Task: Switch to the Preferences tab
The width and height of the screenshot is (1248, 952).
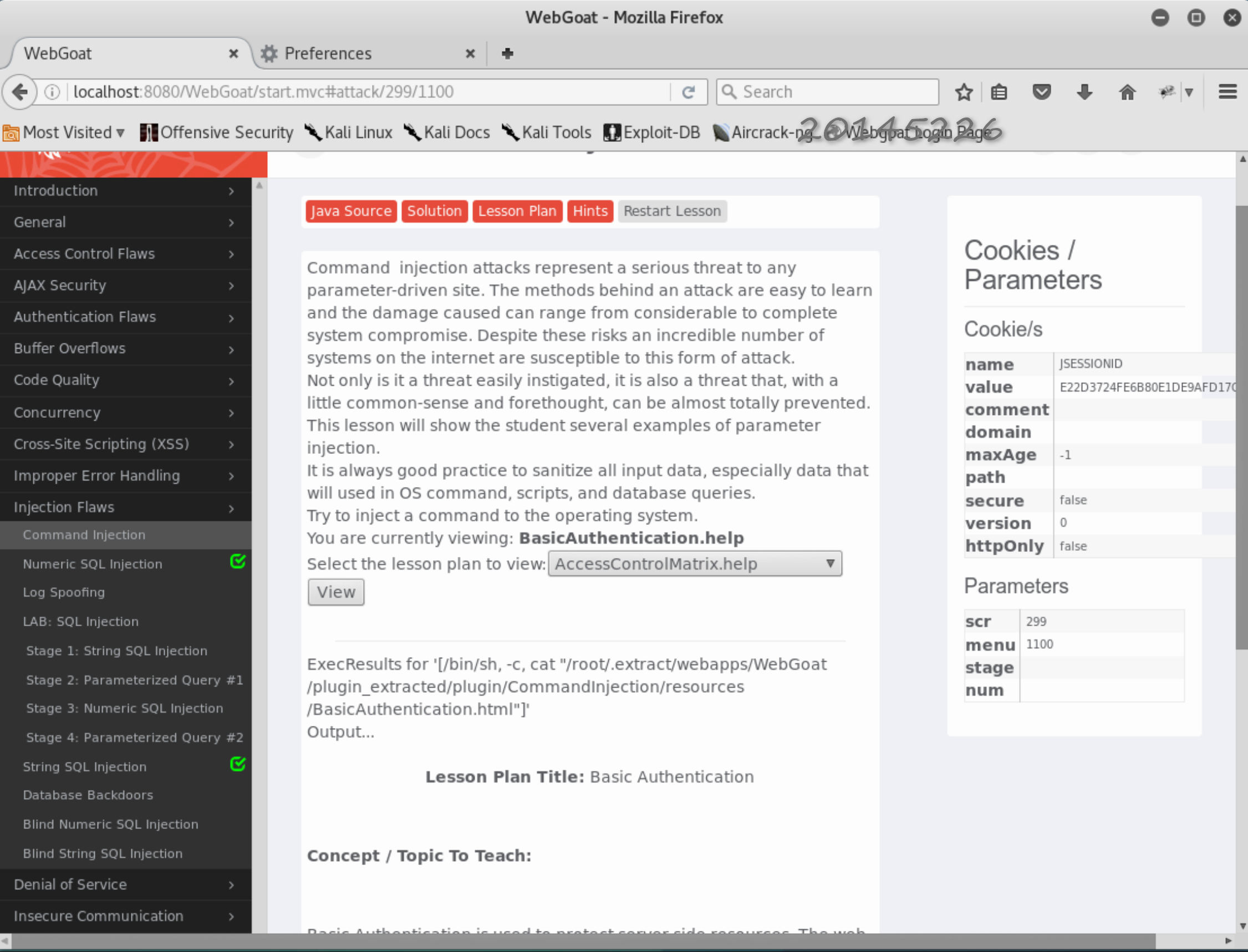Action: click(369, 53)
